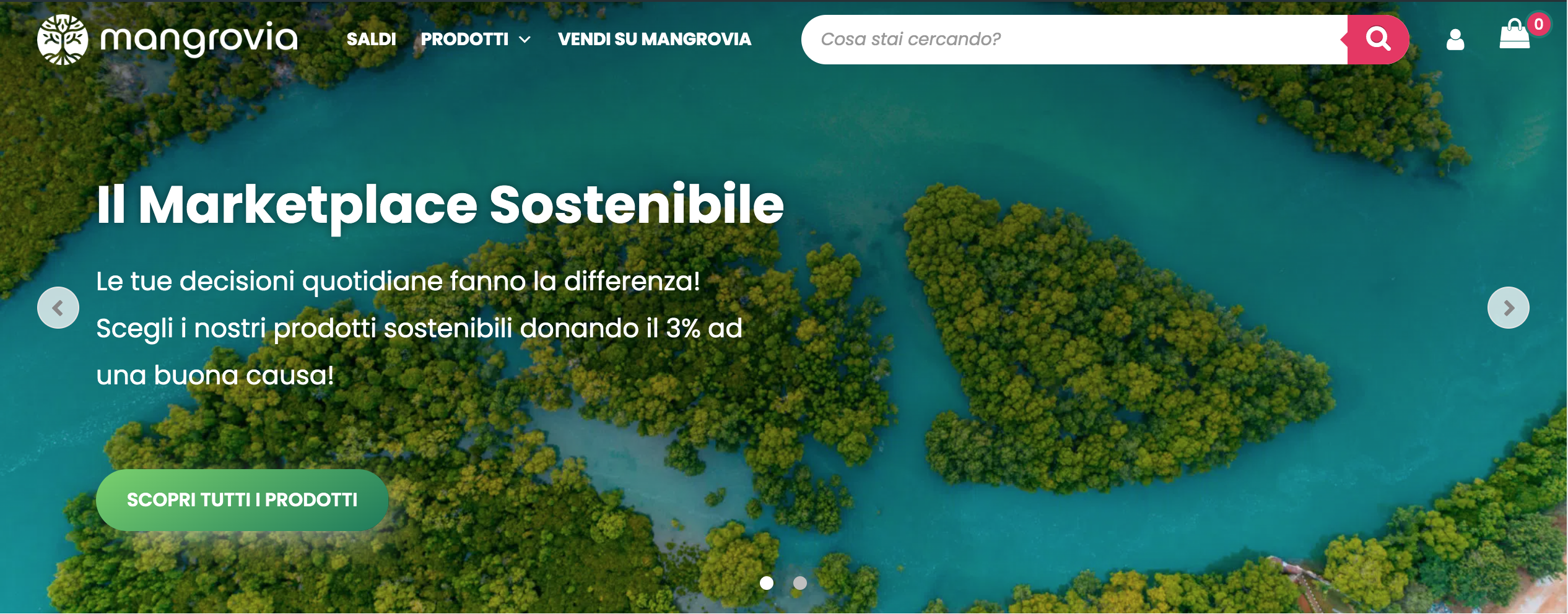Click the 'una buona causa!' text line

(215, 375)
